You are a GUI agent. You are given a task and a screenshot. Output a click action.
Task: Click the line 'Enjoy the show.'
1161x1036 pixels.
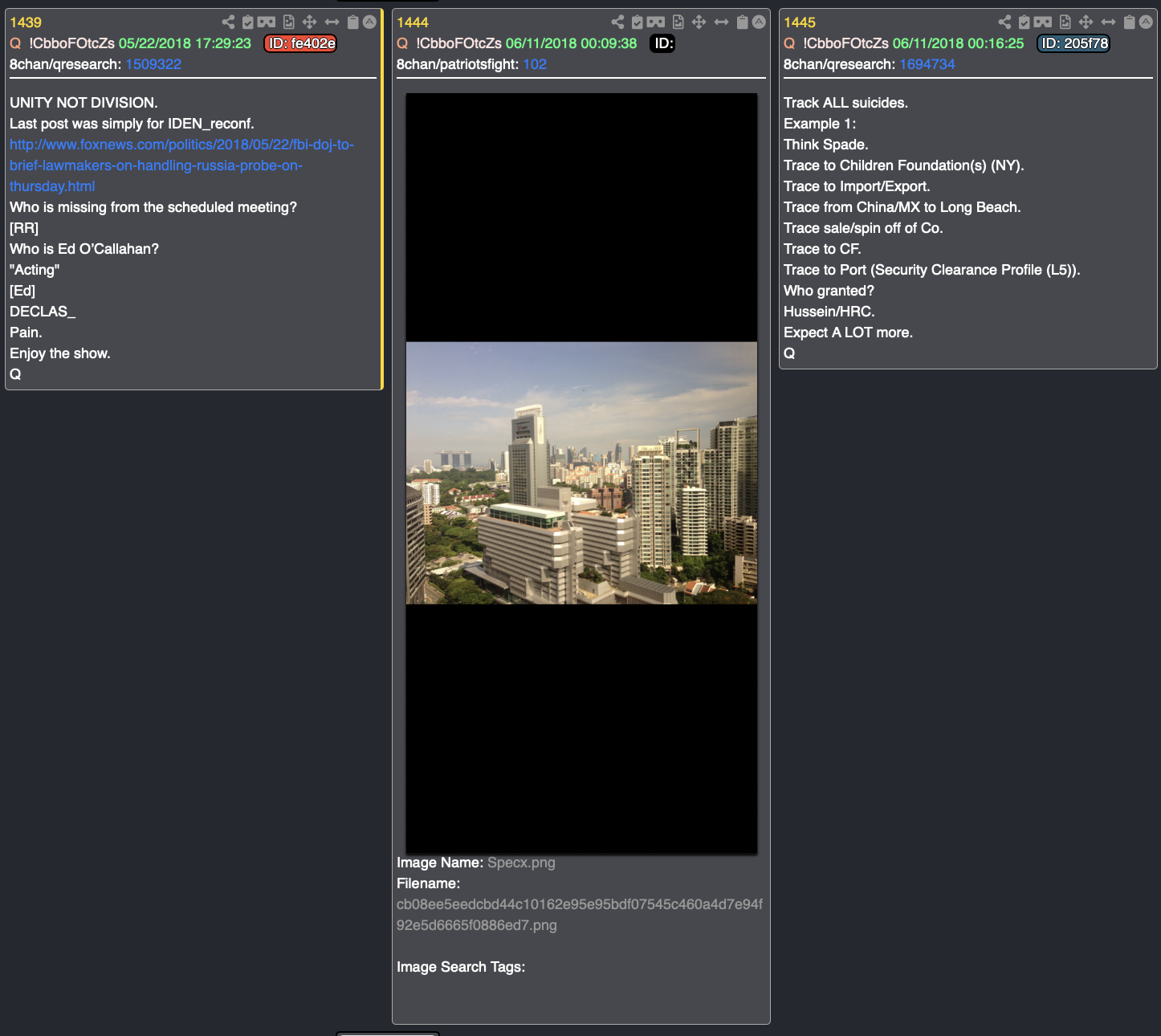coord(60,353)
